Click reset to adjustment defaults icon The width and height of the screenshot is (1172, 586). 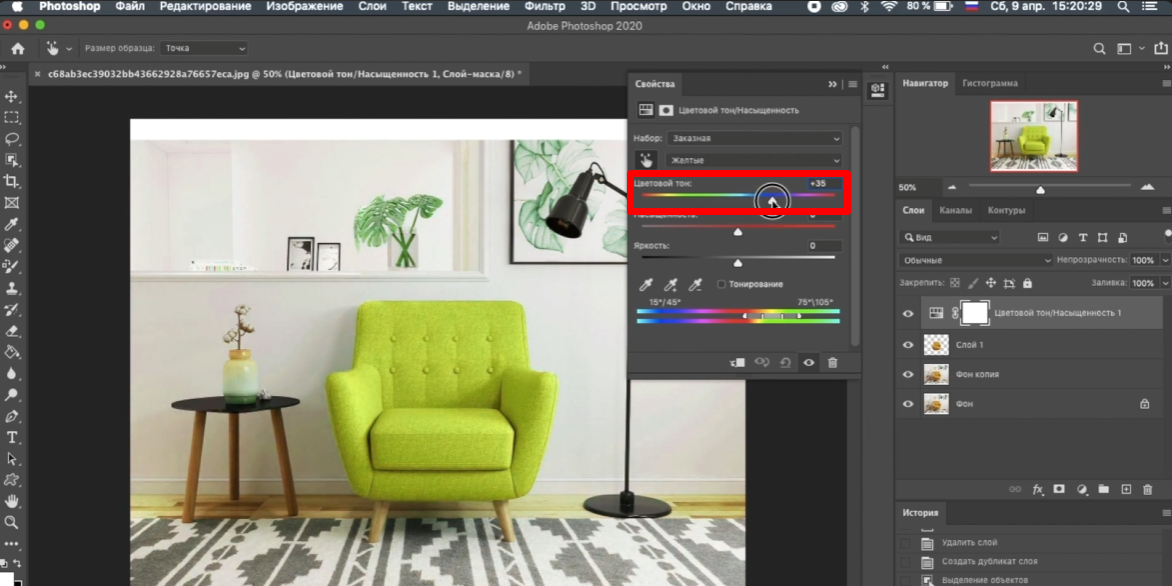(x=785, y=363)
